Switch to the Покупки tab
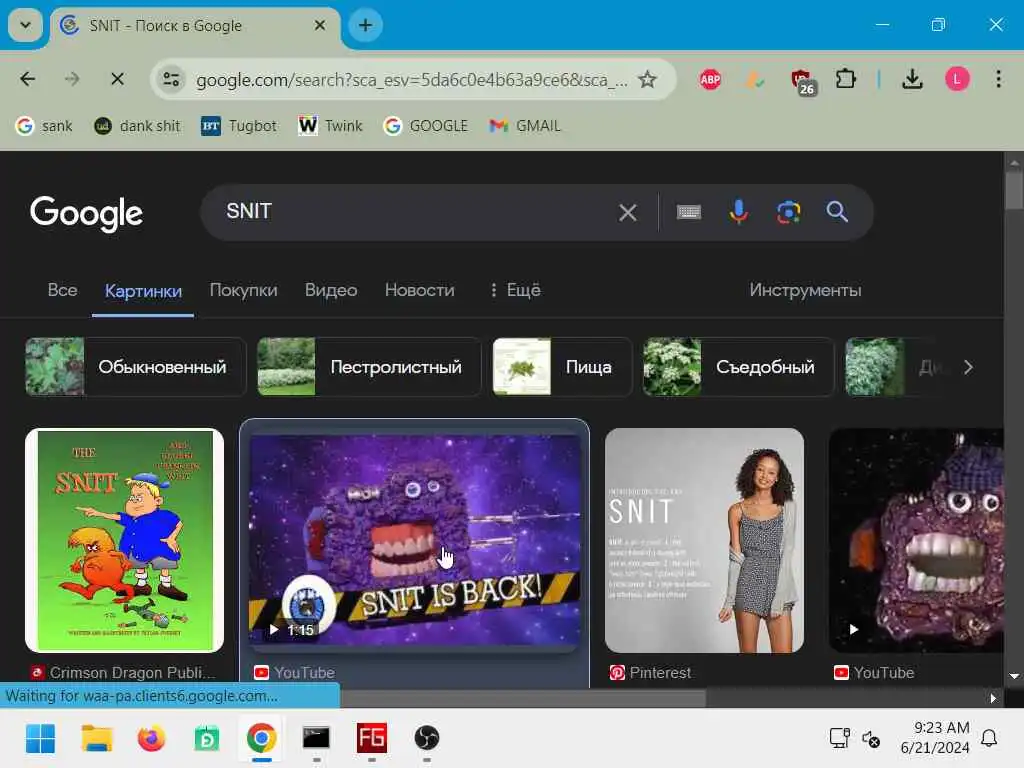Viewport: 1024px width, 768px height. tap(244, 290)
